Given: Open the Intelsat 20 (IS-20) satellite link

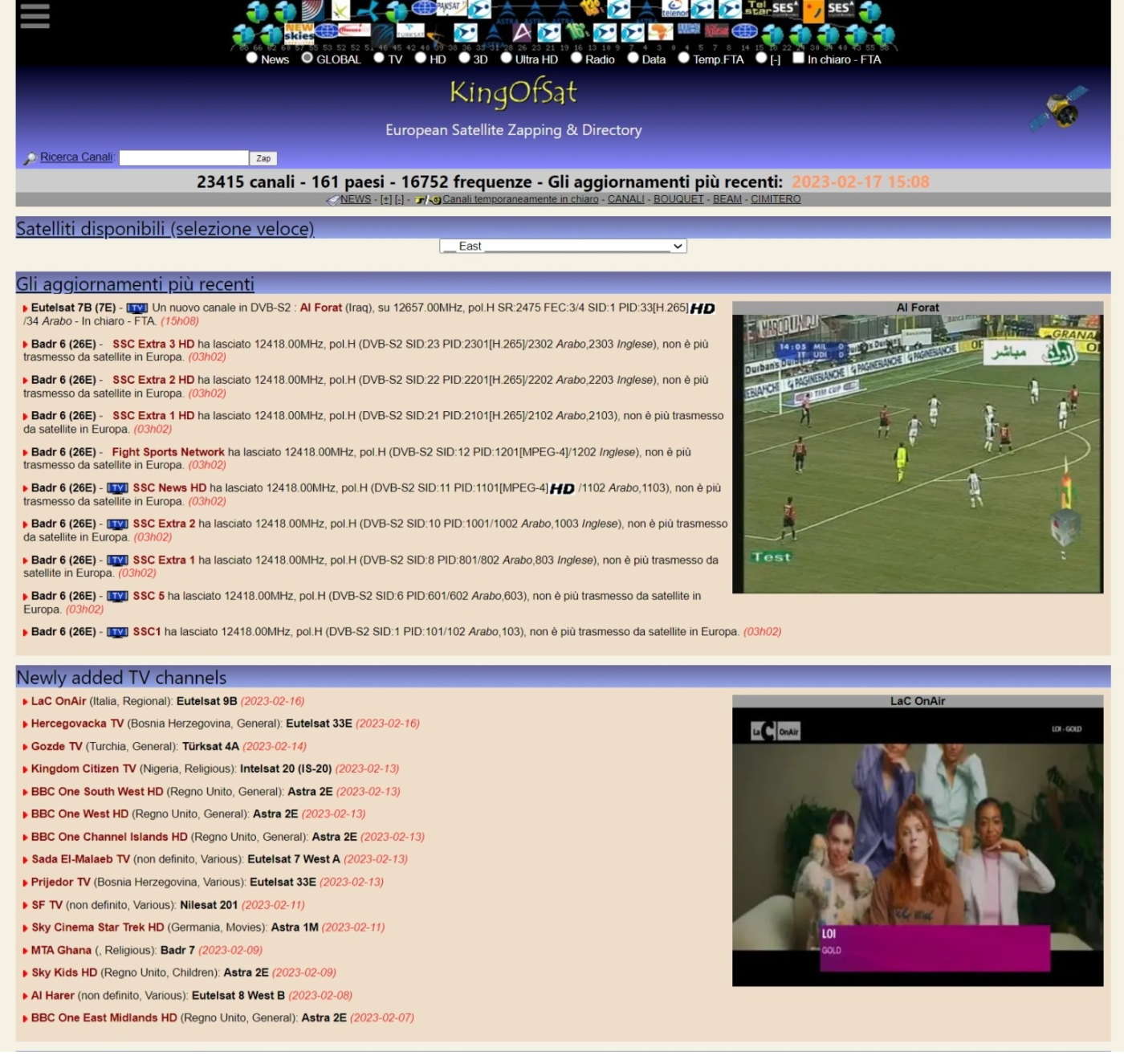Looking at the screenshot, I should point(286,769).
